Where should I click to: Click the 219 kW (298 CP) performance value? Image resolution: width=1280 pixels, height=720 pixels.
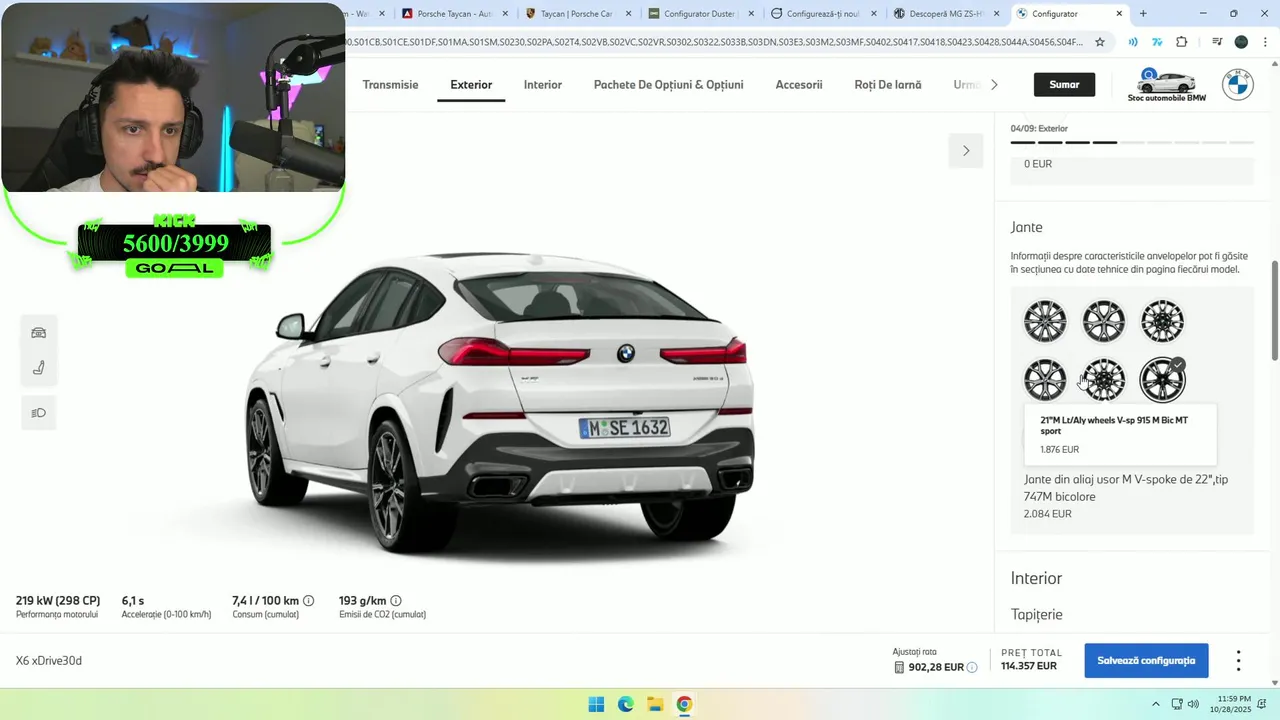58,601
